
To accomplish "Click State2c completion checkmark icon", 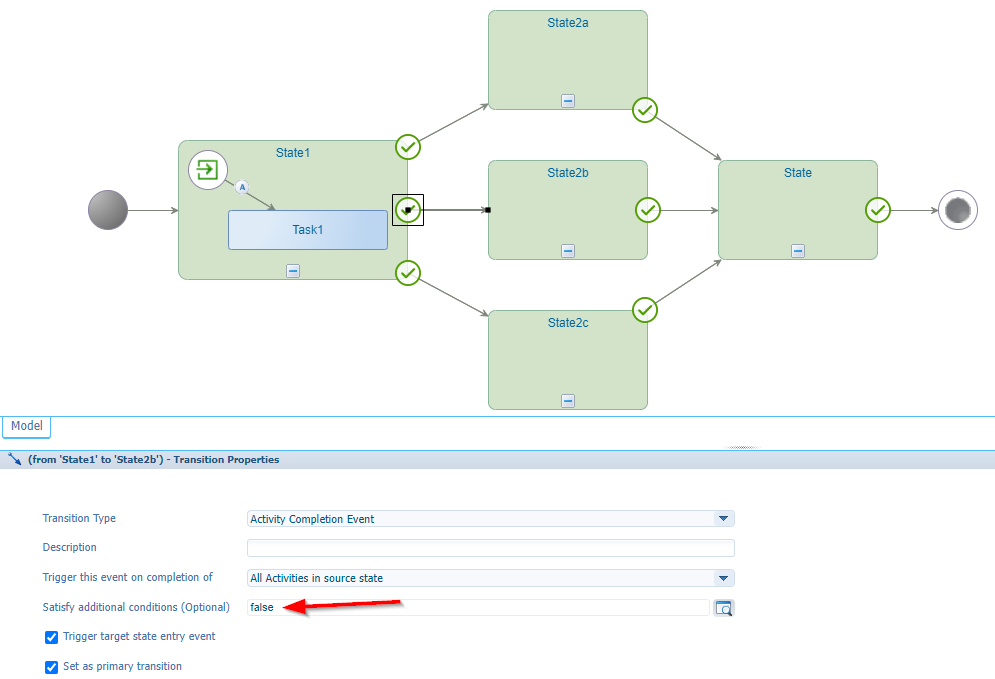I will coord(646,310).
